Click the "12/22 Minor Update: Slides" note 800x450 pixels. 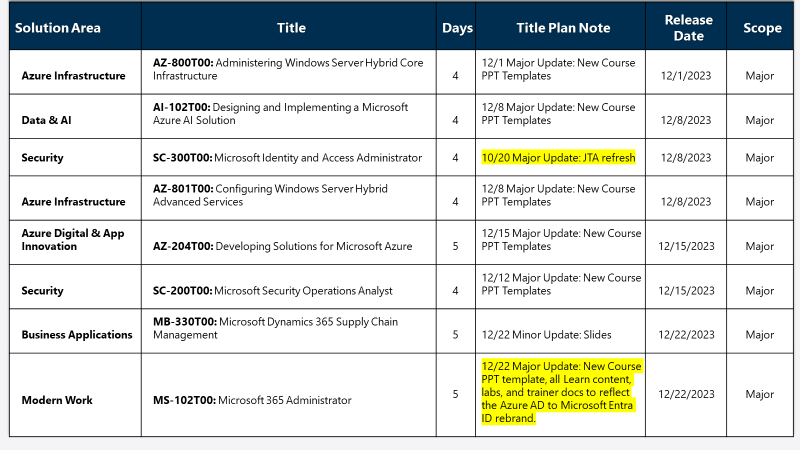coord(546,335)
